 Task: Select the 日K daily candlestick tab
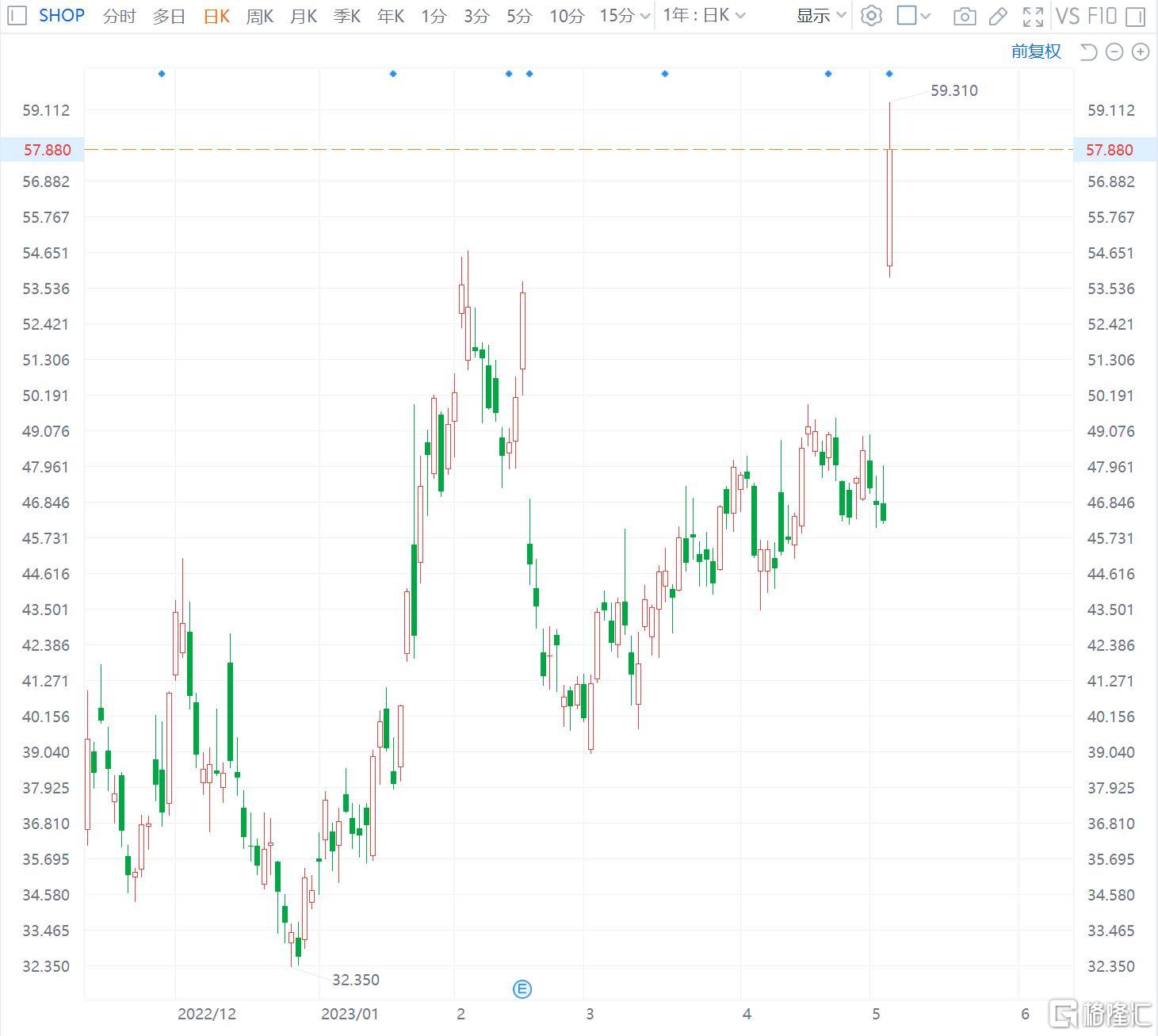216,16
